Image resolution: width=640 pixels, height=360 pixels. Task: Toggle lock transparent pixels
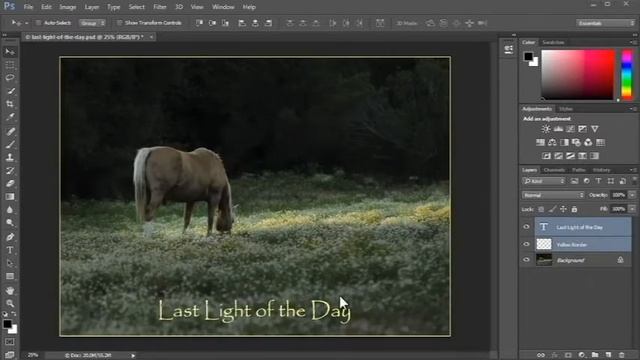click(541, 209)
